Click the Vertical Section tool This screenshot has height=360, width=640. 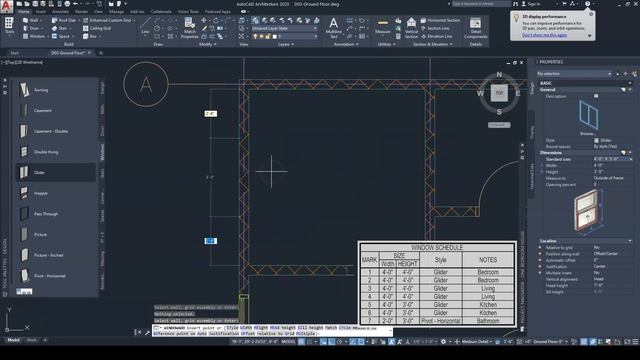(411, 28)
